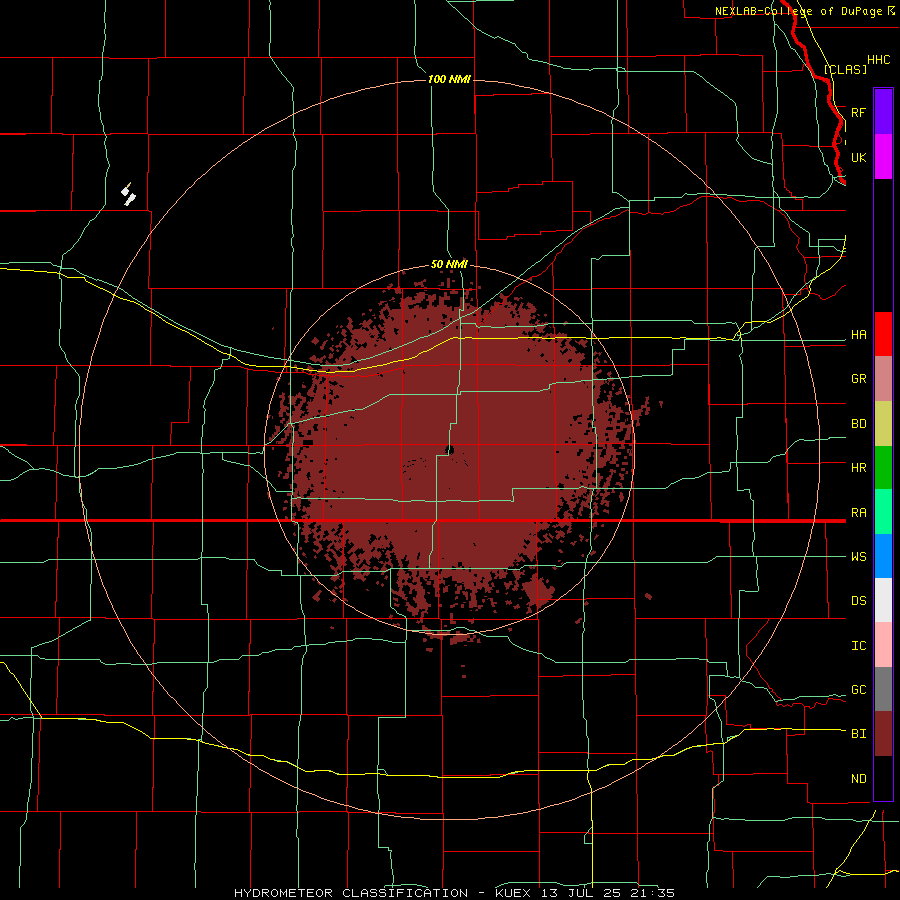Click the NEXLAB-College of DuPage credit text
Viewport: 900px width, 900px height.
click(798, 11)
